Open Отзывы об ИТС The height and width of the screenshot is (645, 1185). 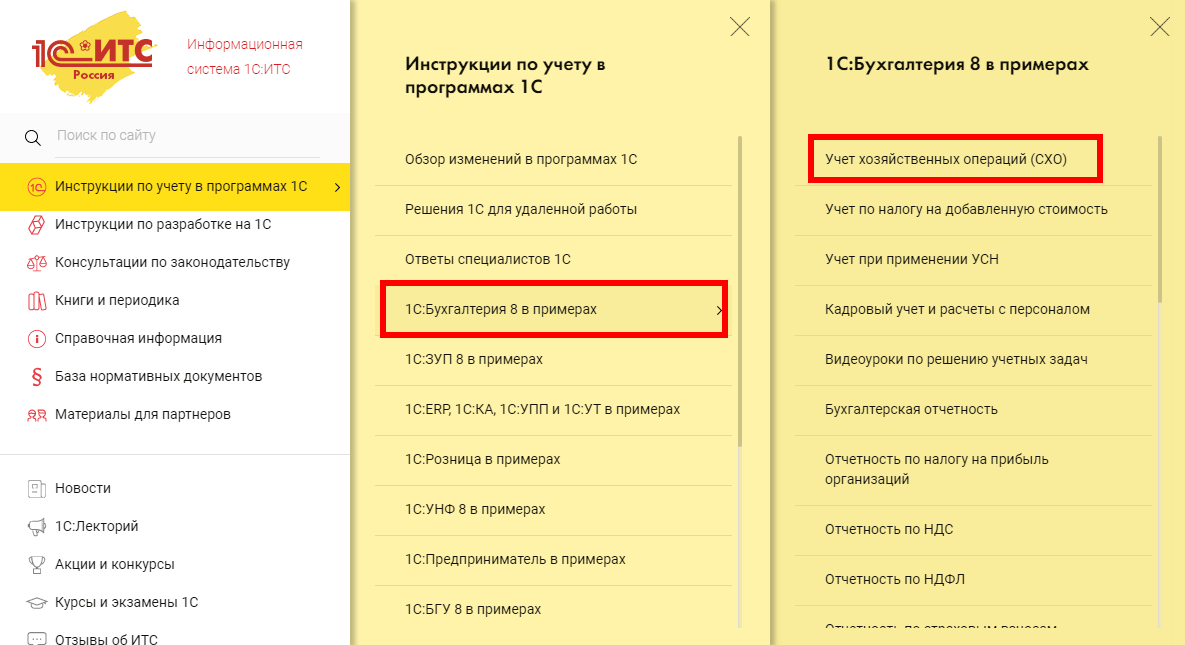click(107, 639)
